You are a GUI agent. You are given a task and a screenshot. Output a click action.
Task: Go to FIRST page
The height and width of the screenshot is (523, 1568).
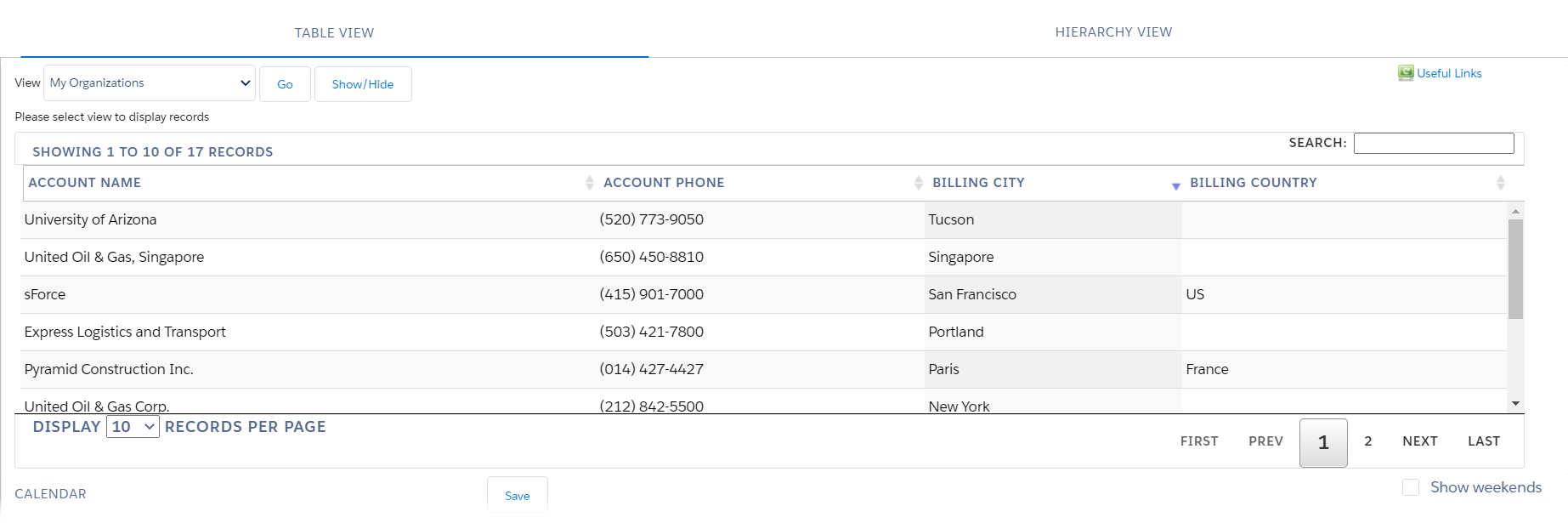point(1199,441)
